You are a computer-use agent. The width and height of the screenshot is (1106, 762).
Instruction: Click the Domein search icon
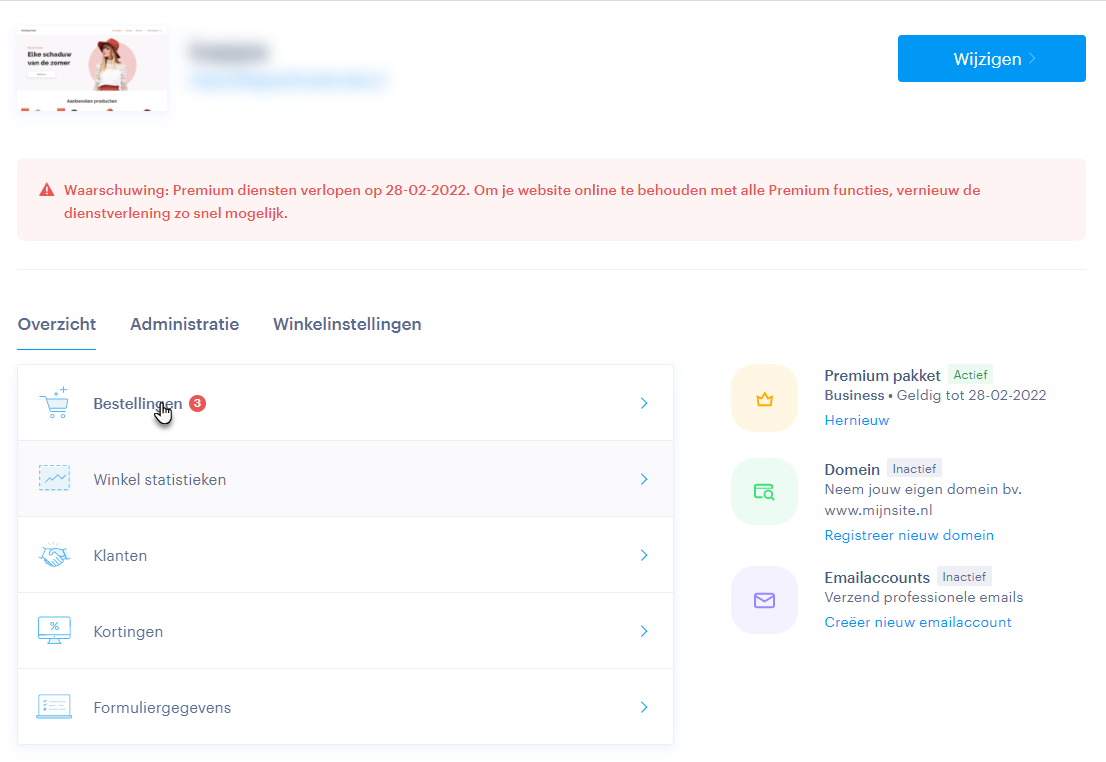coord(764,491)
